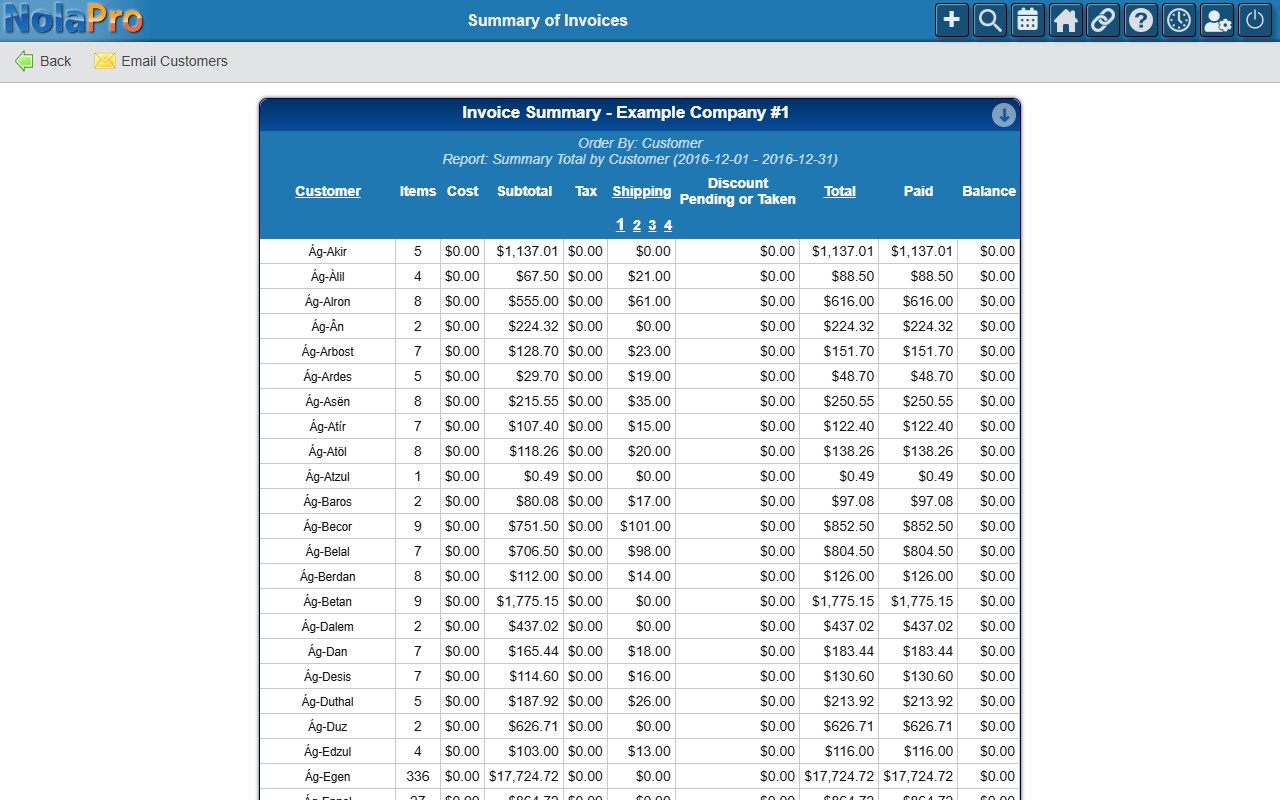Sort by the Total column header

point(840,191)
